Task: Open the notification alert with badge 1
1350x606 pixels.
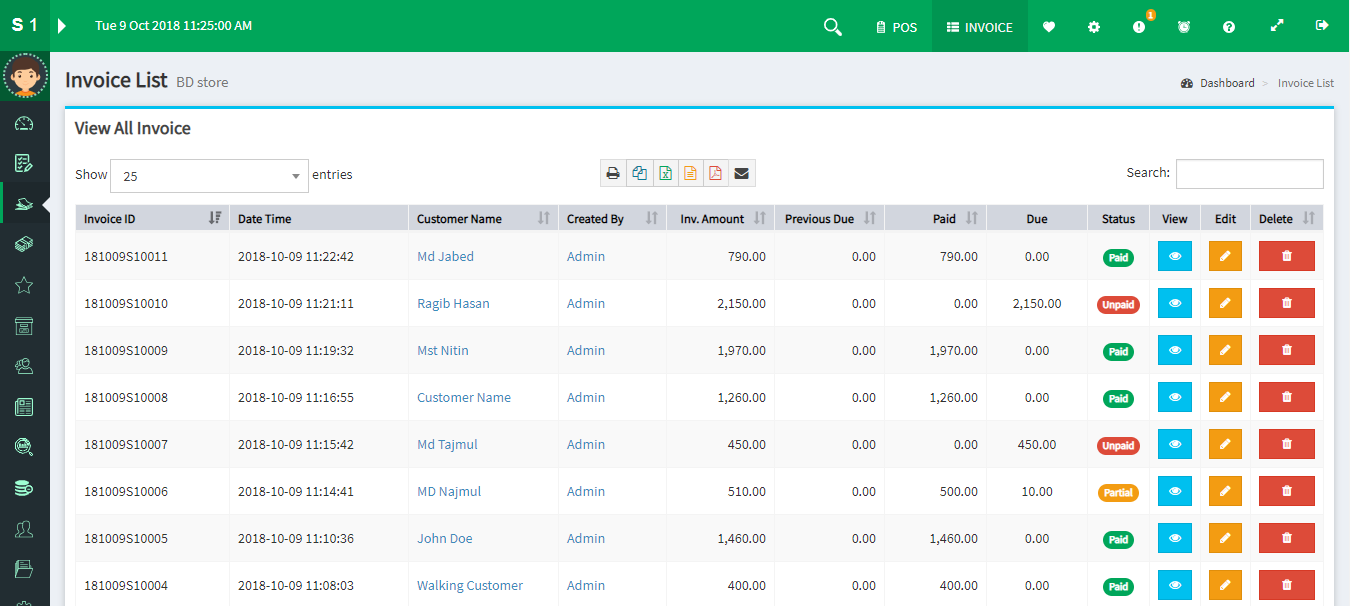Action: click(1139, 27)
